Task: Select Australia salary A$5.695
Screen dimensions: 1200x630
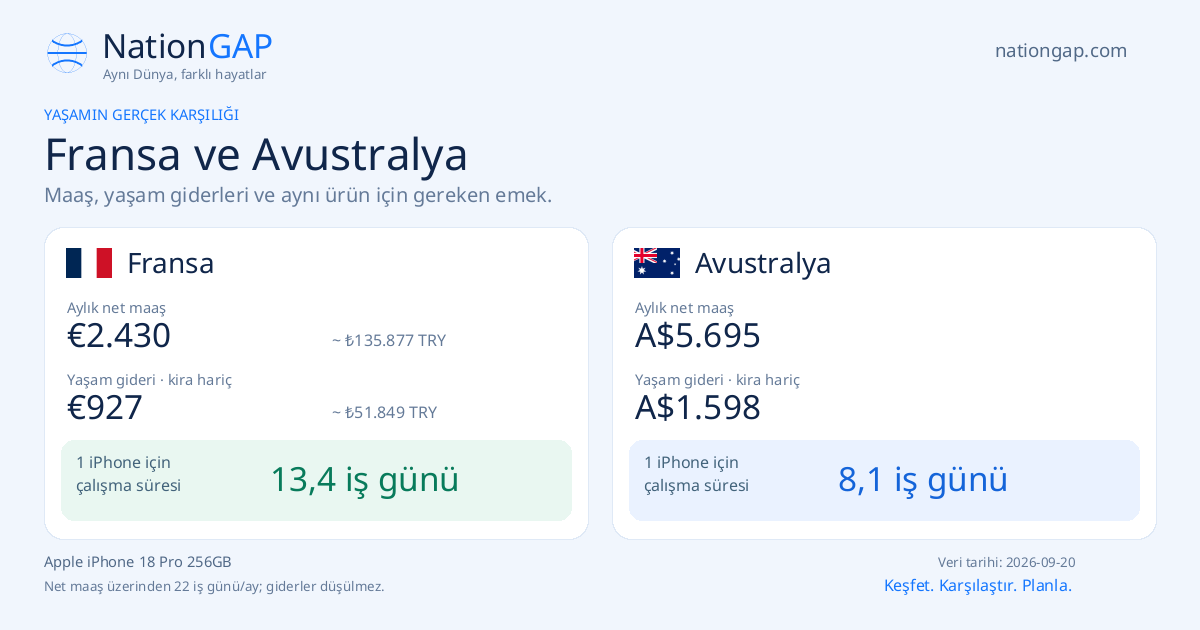Action: tap(698, 336)
